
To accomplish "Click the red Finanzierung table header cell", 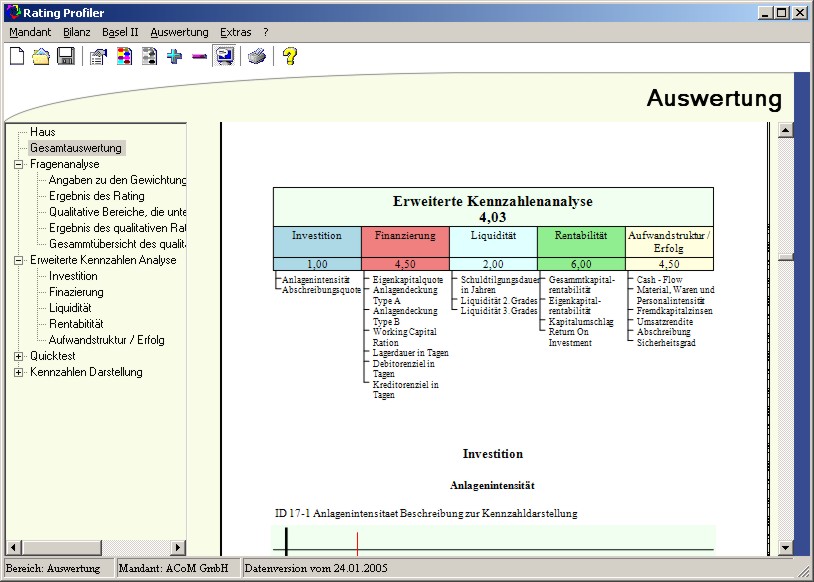I will tap(405, 241).
